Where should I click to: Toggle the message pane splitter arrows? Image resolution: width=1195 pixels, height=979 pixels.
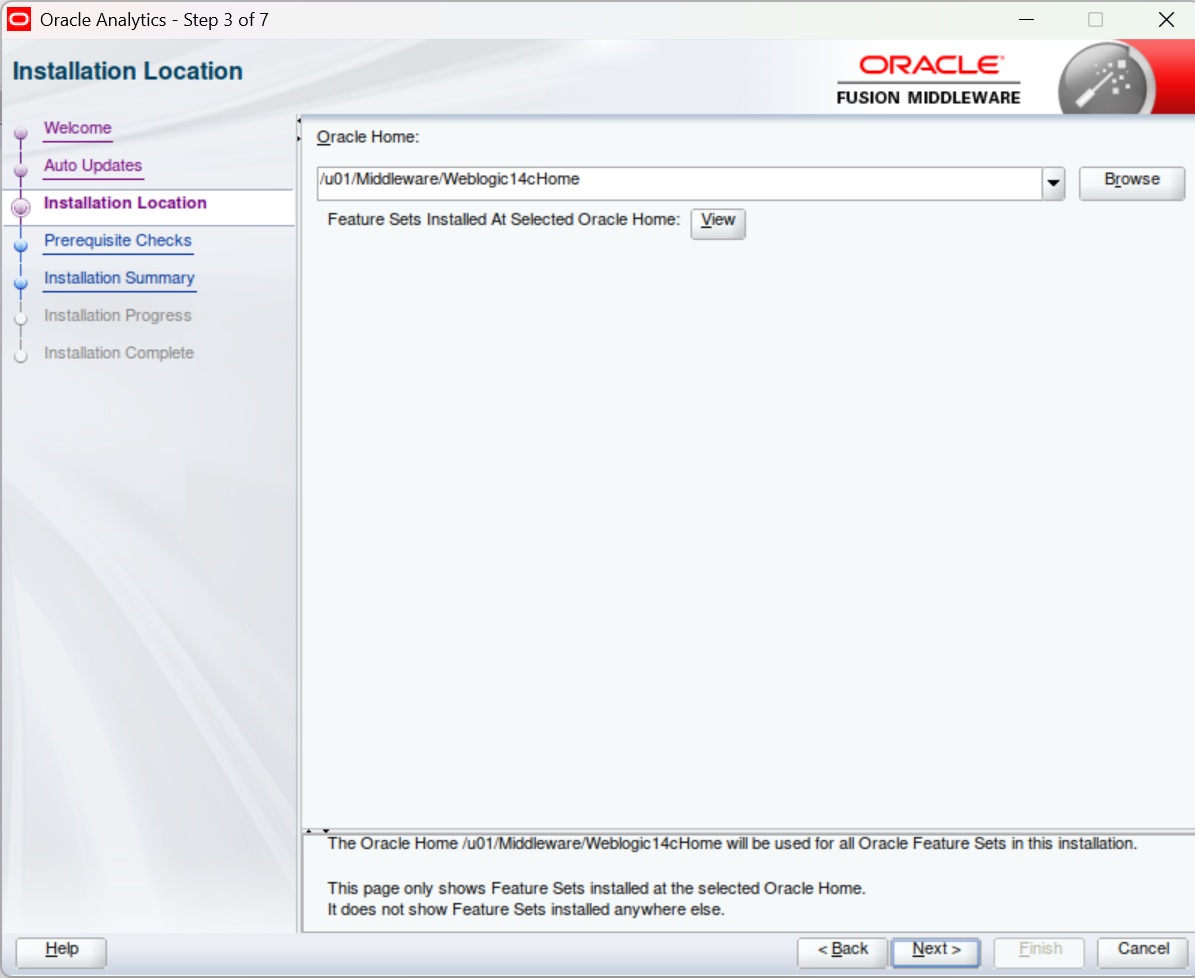coord(317,830)
